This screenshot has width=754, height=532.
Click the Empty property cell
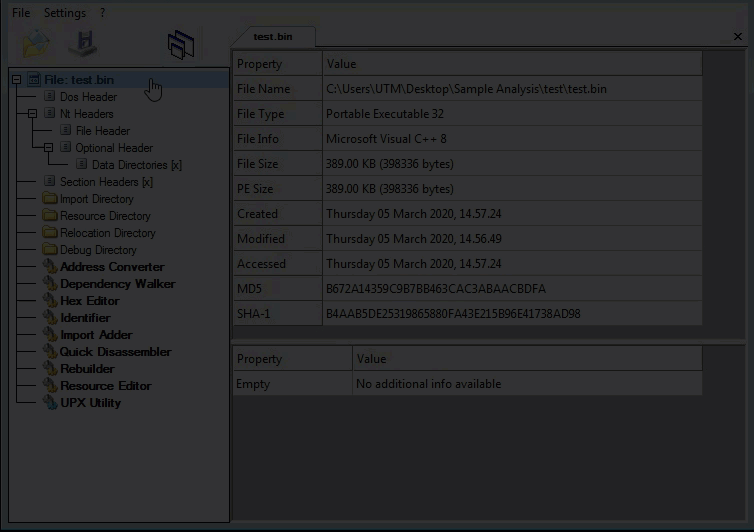(x=292, y=384)
